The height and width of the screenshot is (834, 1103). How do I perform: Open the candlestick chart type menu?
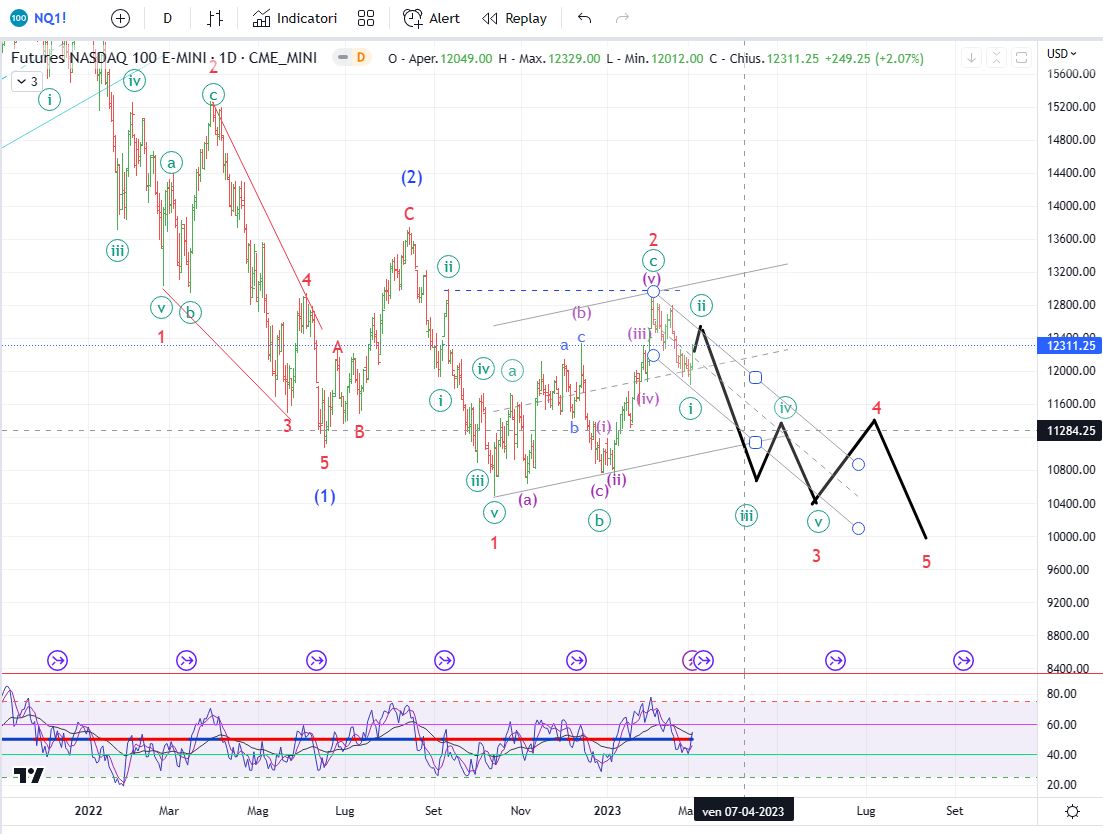[215, 18]
